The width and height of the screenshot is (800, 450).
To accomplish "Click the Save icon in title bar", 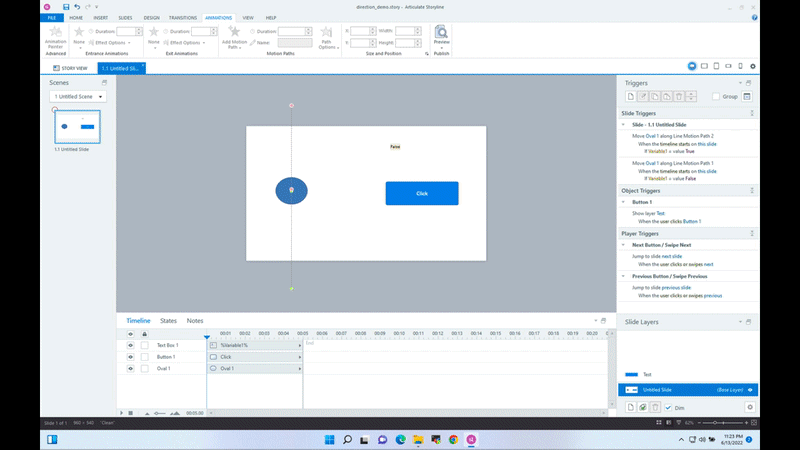I will coord(66,6).
